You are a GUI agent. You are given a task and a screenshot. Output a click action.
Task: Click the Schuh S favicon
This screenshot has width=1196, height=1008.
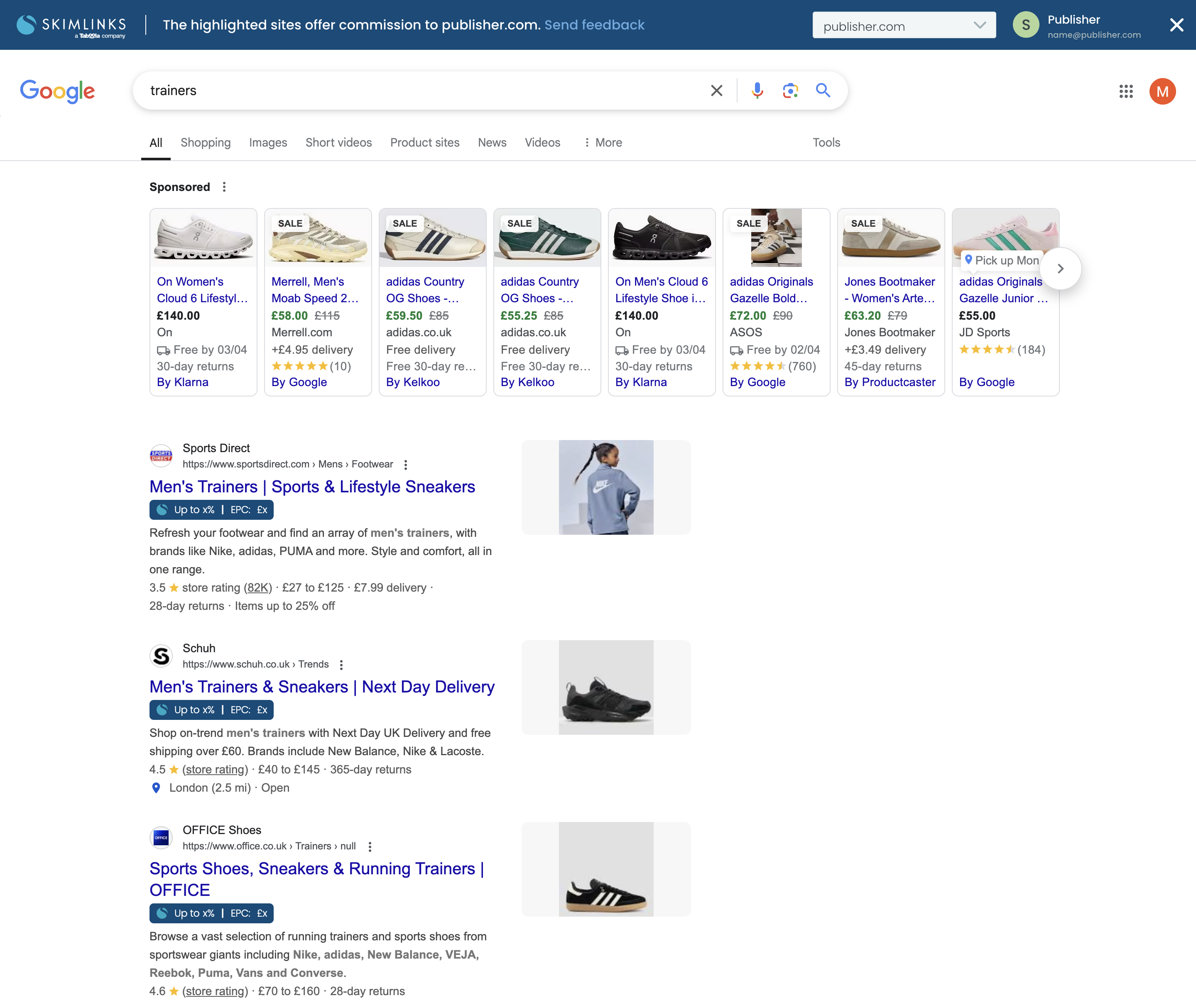click(161, 656)
